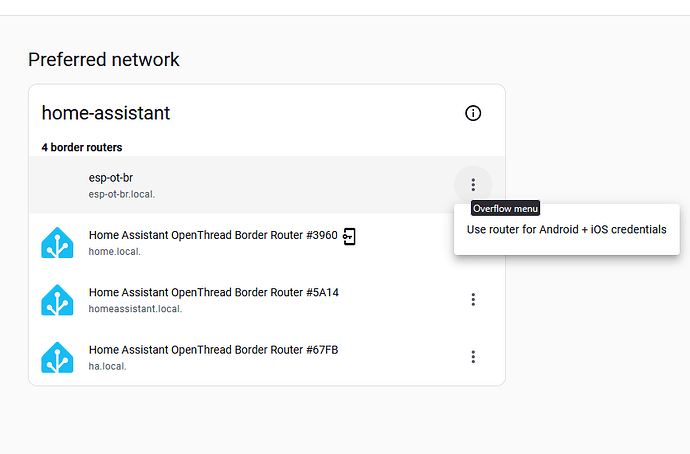Click Home Assistant logo beside Router #5A14
This screenshot has height=454, width=690.
coord(57,300)
